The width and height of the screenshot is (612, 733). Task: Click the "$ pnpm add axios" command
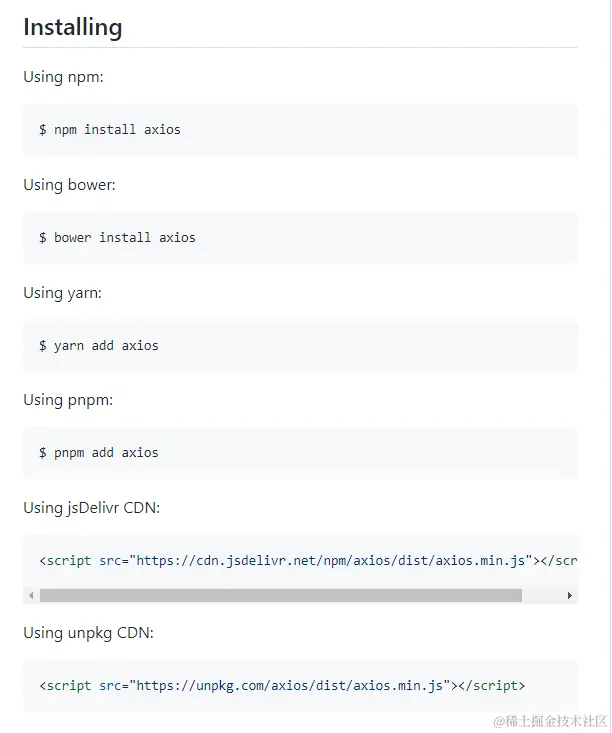pyautogui.click(x=99, y=453)
